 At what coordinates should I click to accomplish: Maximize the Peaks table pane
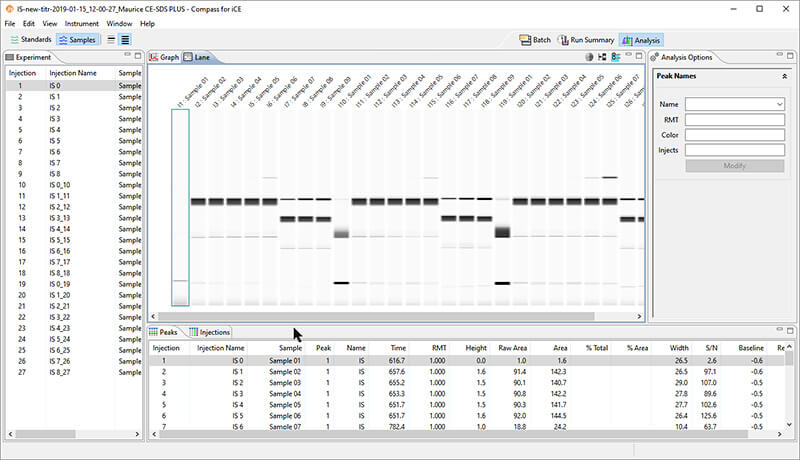(x=790, y=330)
